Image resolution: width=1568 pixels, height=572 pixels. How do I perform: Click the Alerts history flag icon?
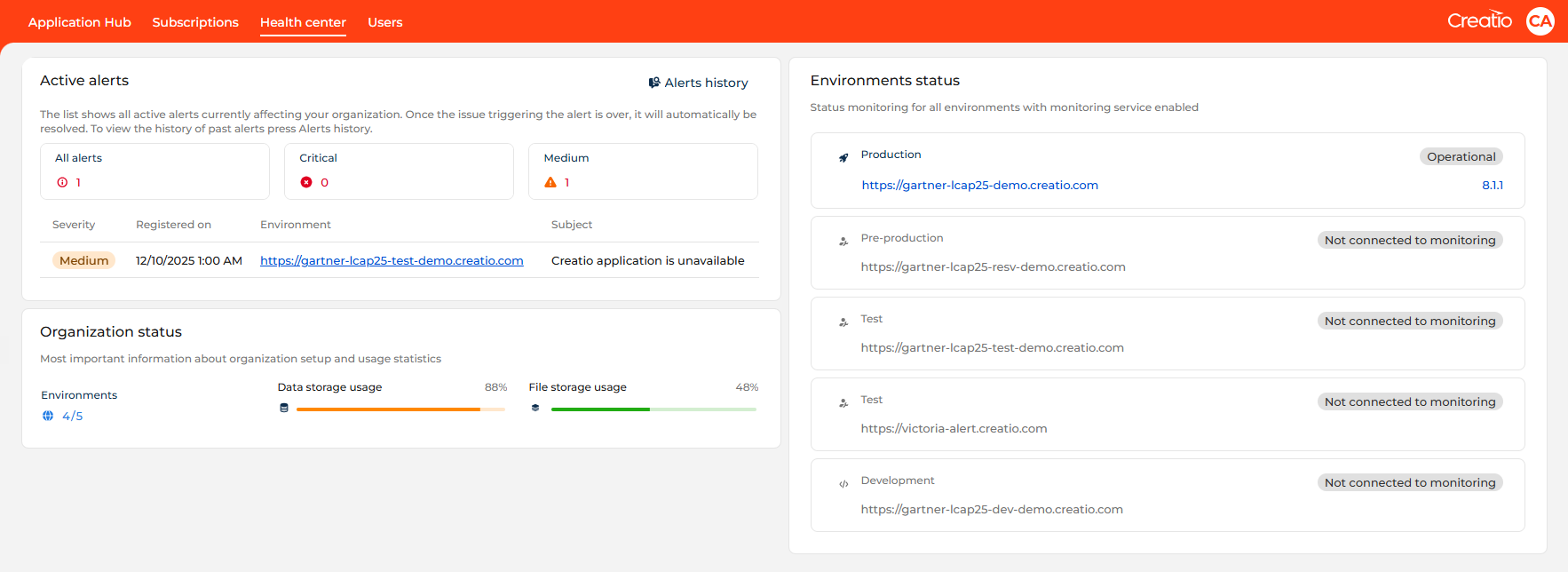tap(653, 83)
